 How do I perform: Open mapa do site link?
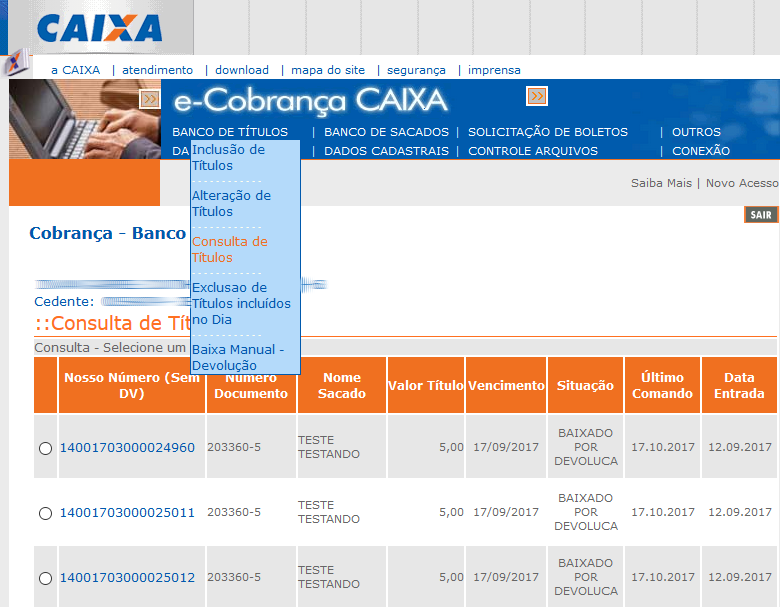(x=328, y=70)
